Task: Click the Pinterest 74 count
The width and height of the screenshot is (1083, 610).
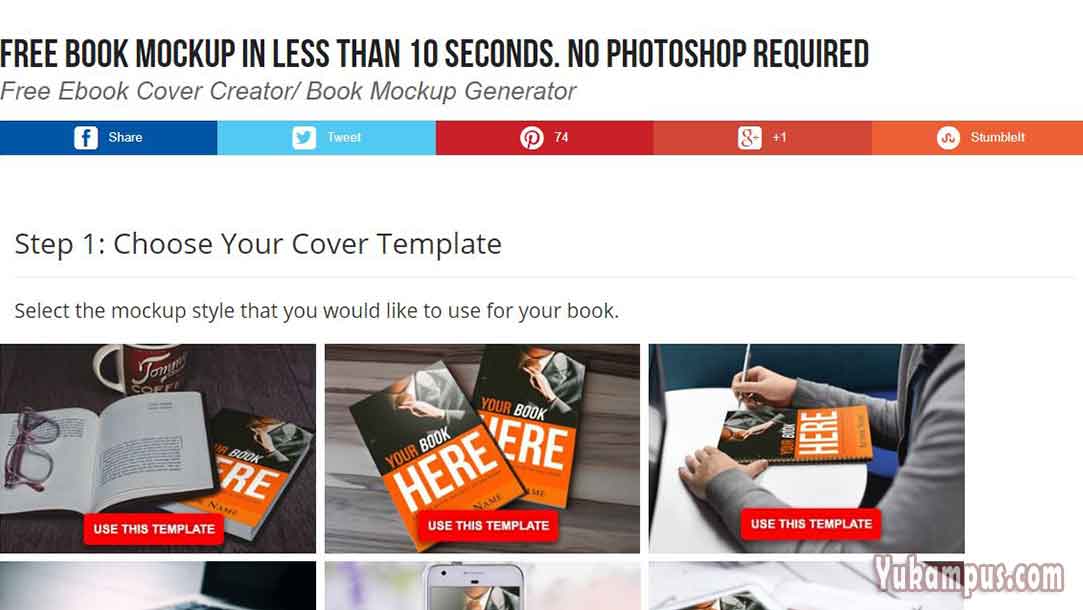Action: pos(561,137)
